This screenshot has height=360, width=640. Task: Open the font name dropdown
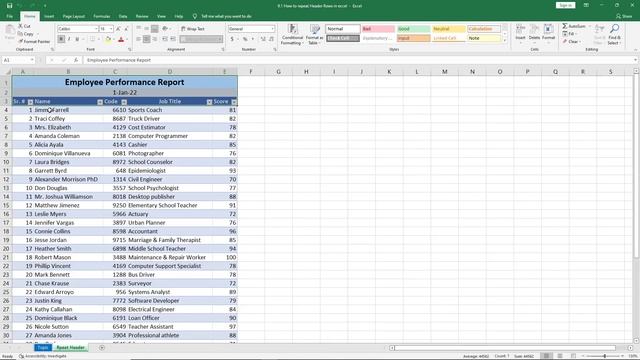[x=96, y=29]
